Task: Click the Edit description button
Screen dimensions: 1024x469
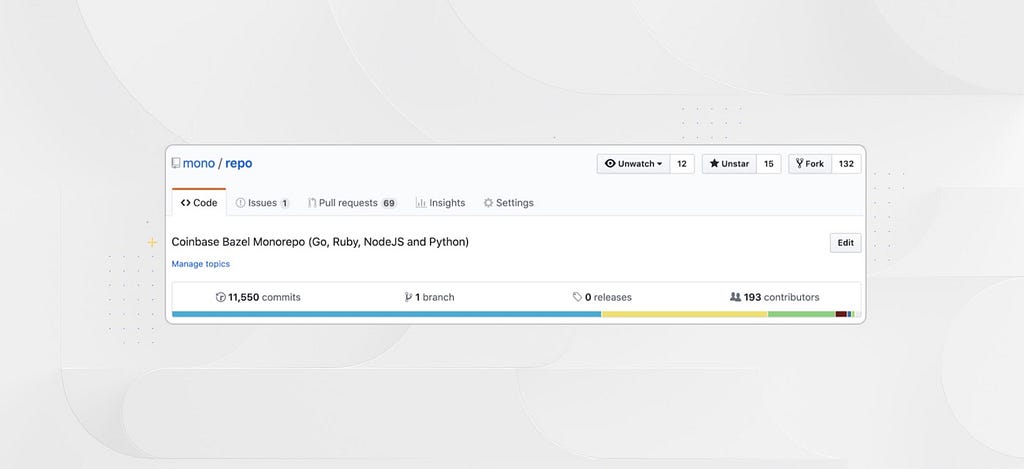Action: point(846,243)
